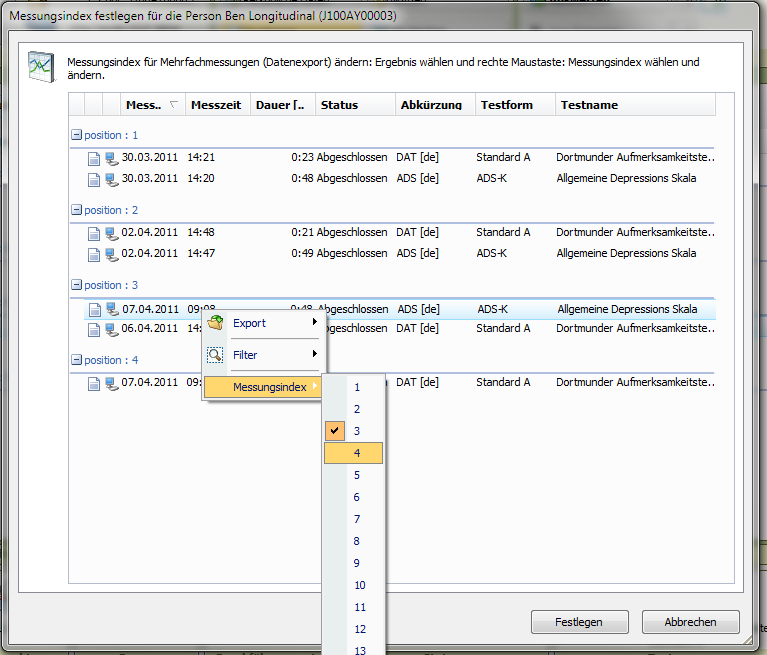Select index 7 in the Messungsindex list

coord(357,519)
